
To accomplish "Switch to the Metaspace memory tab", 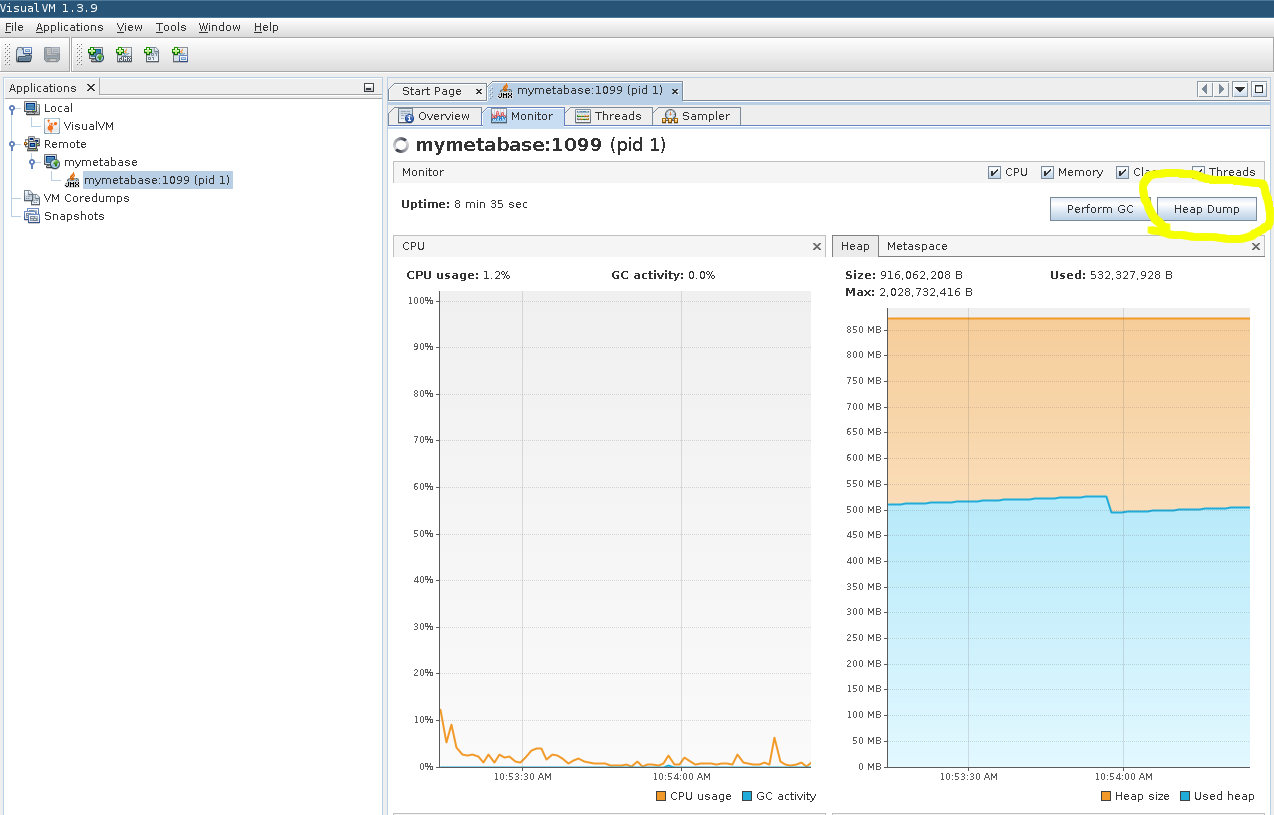I will 916,246.
